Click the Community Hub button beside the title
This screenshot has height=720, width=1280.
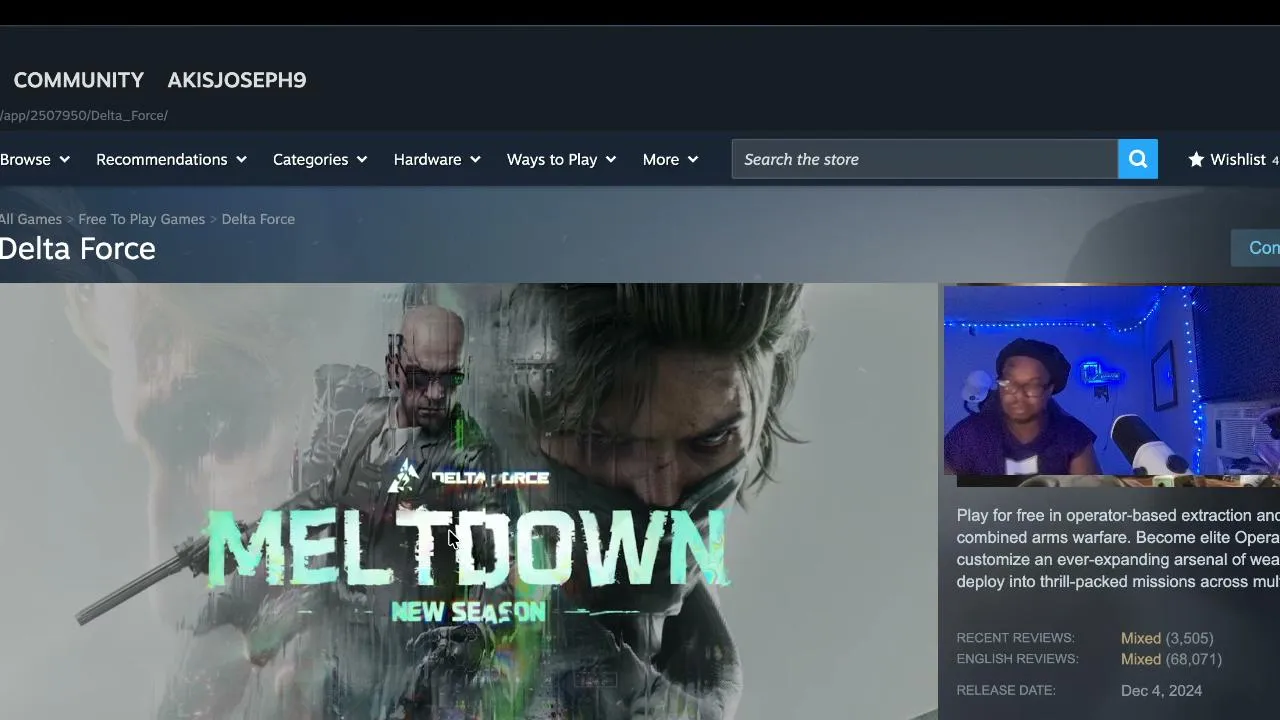tap(1256, 248)
